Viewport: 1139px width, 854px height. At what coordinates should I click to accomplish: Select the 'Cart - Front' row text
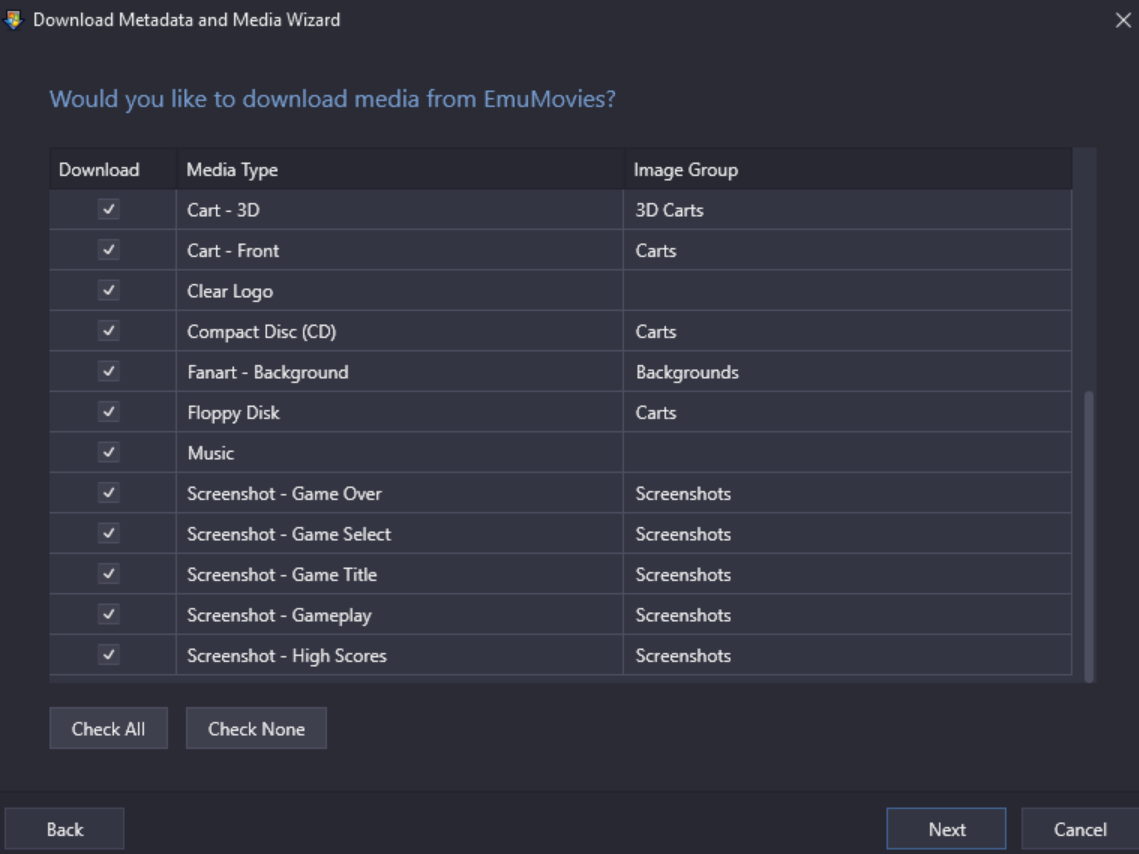pyautogui.click(x=232, y=251)
